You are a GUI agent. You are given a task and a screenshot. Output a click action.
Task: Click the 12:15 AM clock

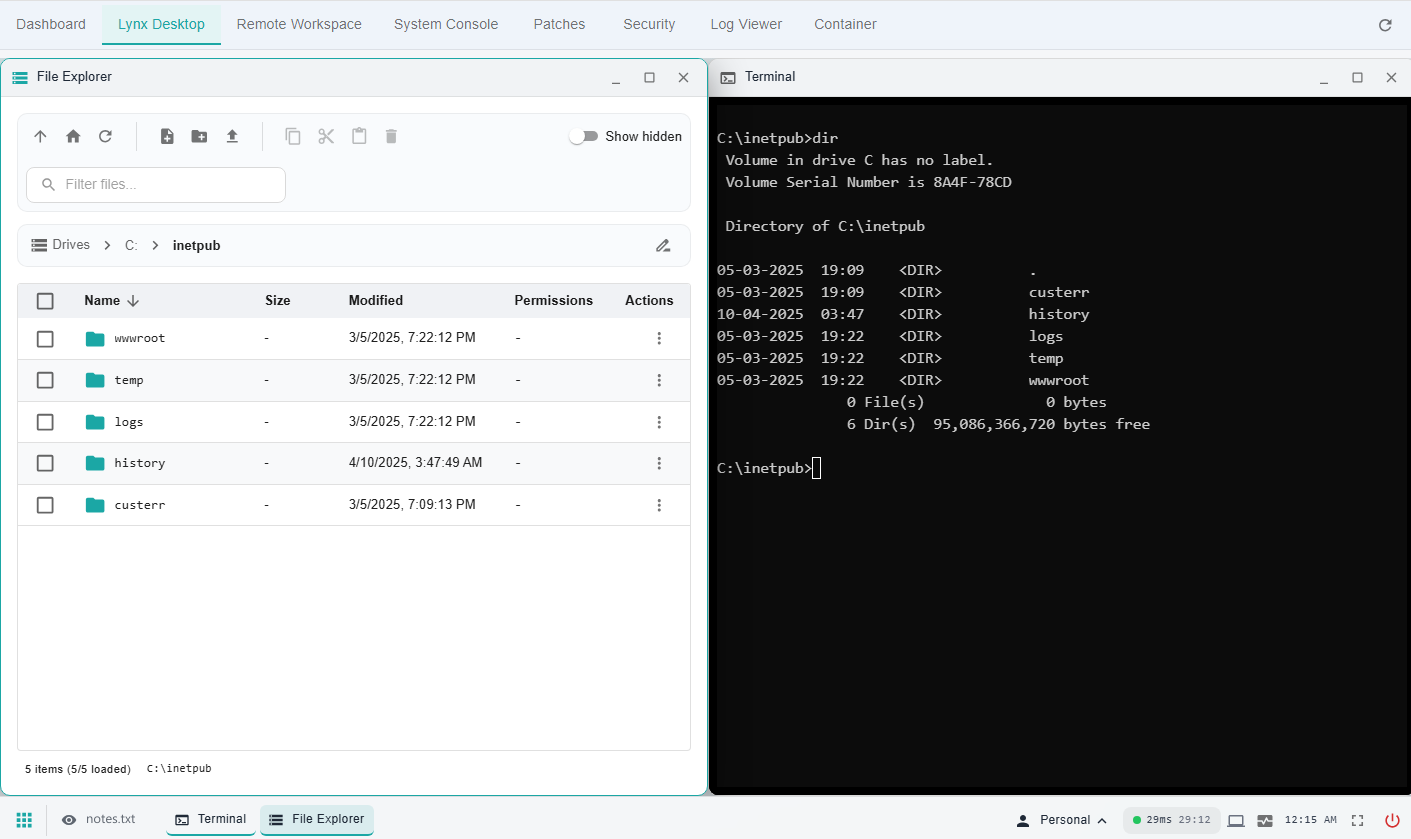[x=1310, y=820]
